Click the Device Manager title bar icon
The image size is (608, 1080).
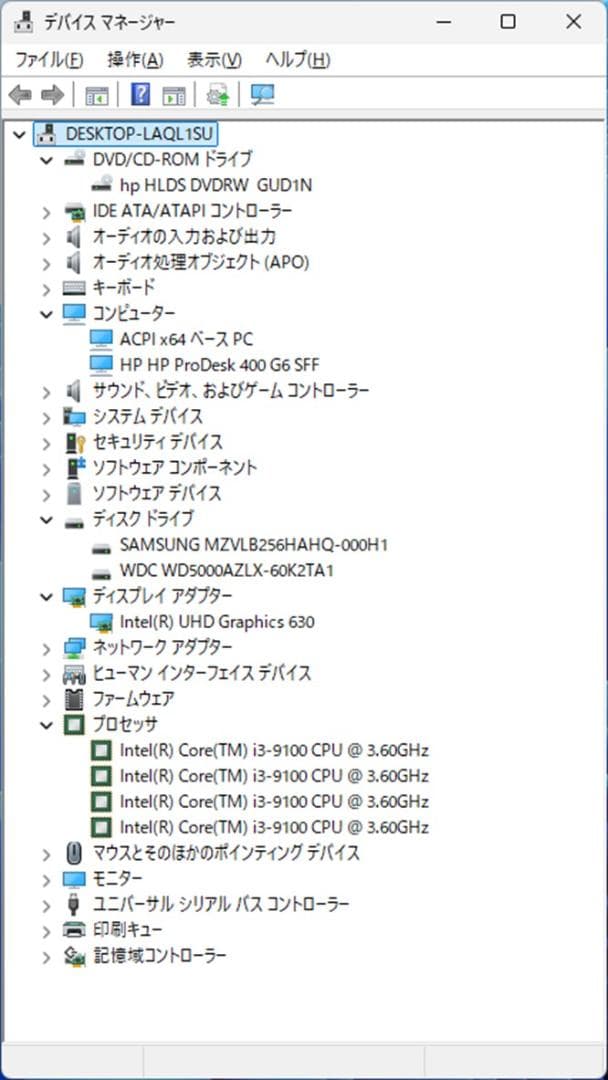pyautogui.click(x=24, y=22)
